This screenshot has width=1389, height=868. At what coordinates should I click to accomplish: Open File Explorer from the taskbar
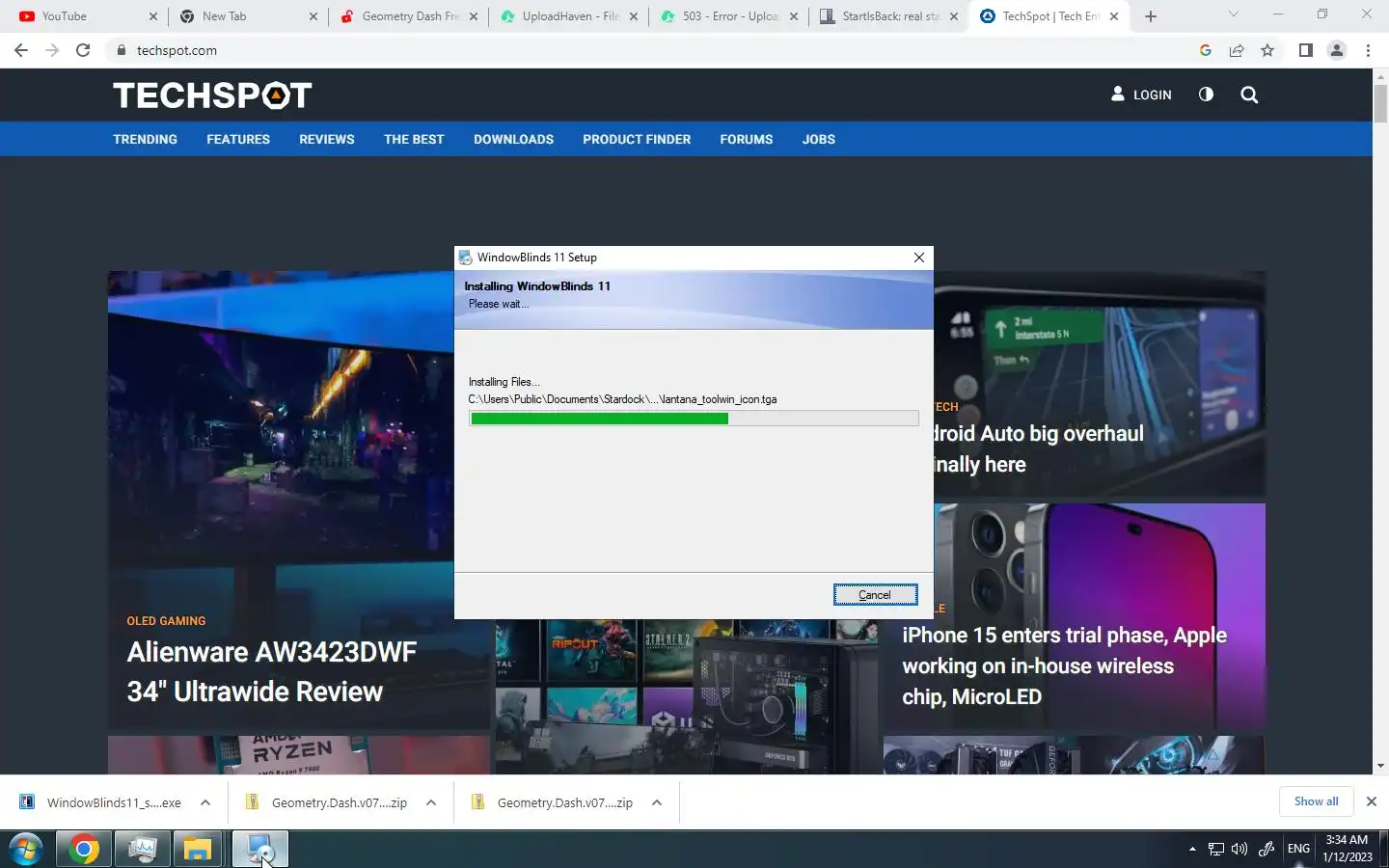[198, 850]
